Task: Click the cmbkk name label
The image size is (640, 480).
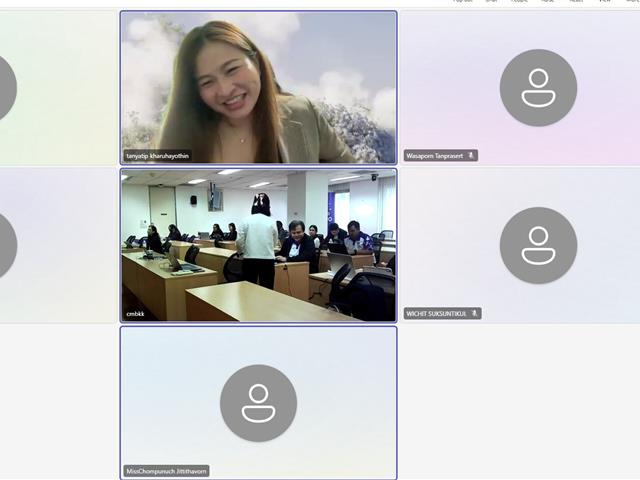Action: click(136, 314)
